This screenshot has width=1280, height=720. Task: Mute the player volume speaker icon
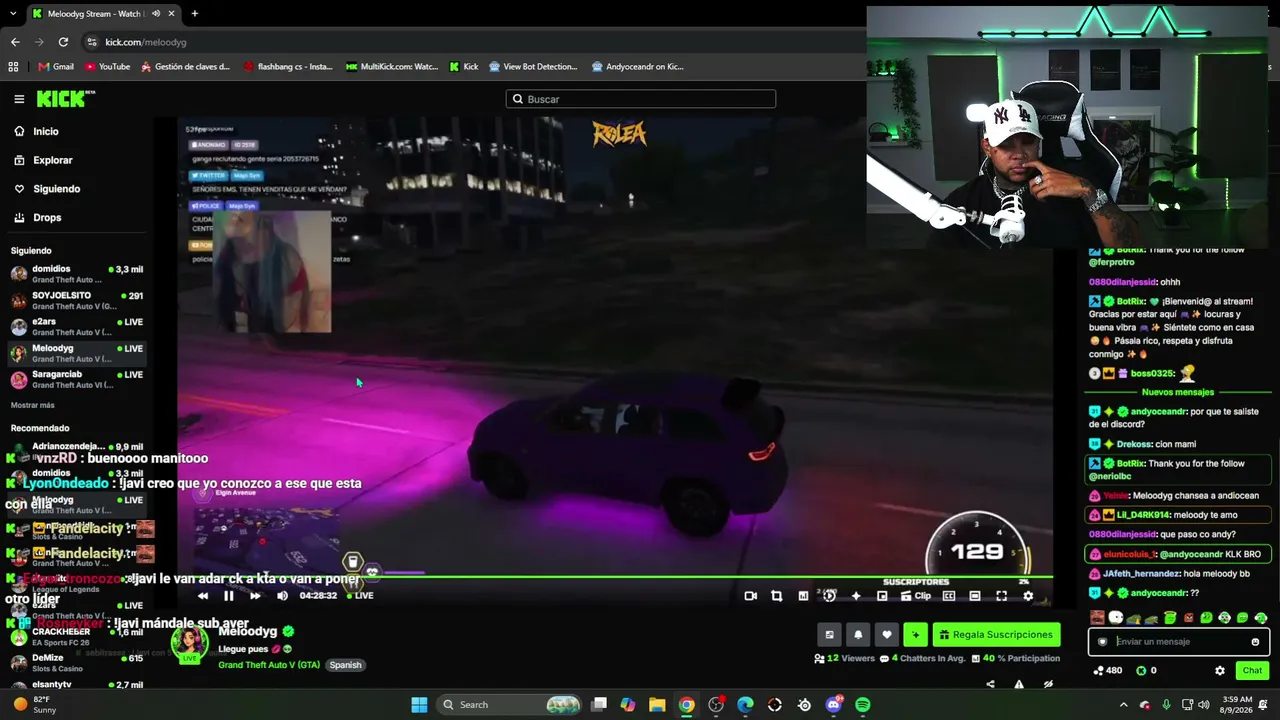click(x=282, y=596)
